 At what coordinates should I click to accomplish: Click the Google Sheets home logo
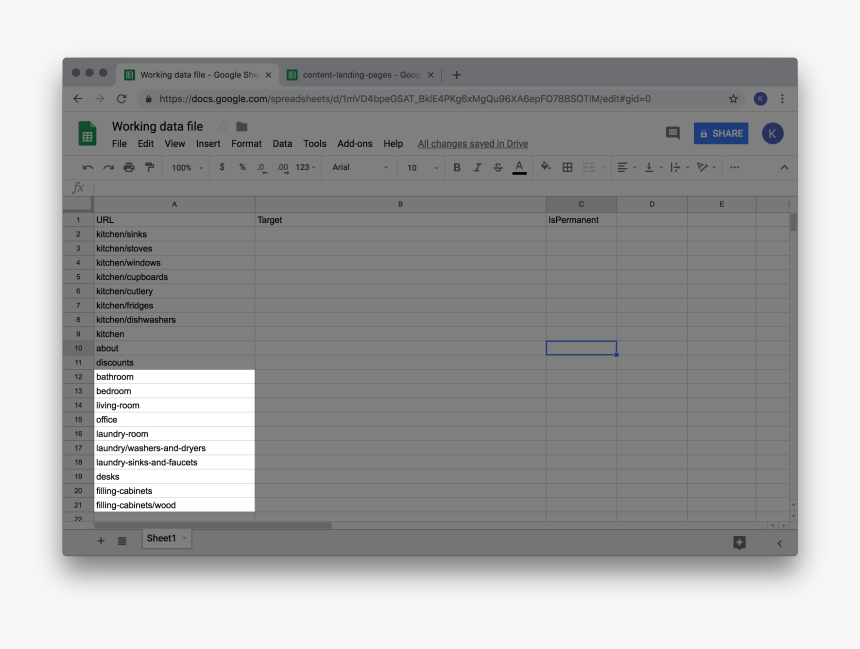pos(87,133)
